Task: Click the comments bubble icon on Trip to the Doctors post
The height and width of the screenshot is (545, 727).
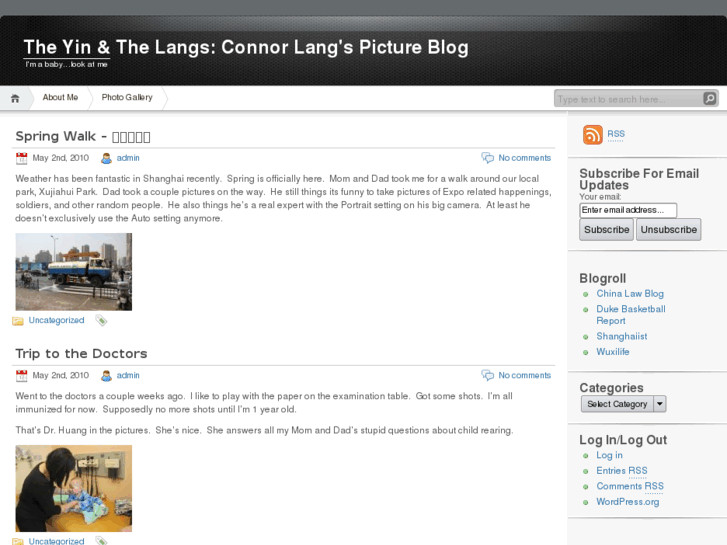Action: point(487,375)
